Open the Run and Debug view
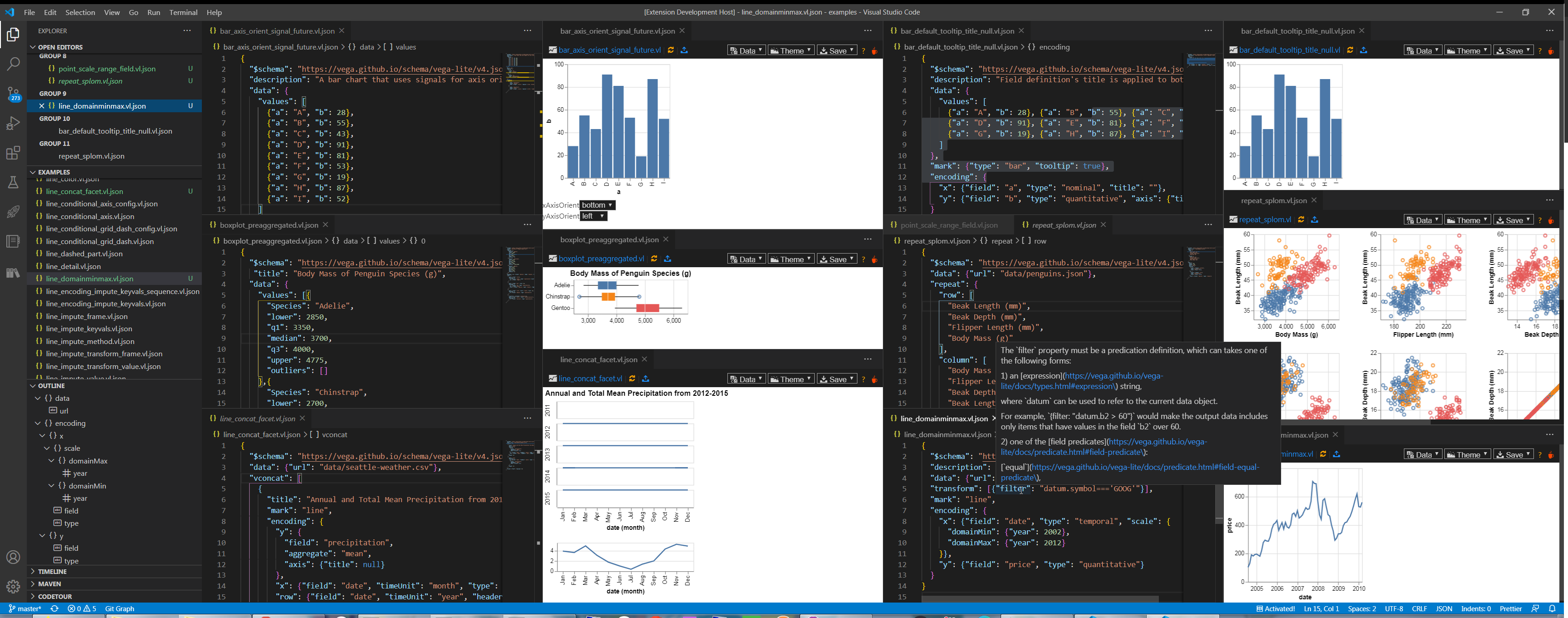Viewport: 1568px width, 618px height. click(x=13, y=124)
